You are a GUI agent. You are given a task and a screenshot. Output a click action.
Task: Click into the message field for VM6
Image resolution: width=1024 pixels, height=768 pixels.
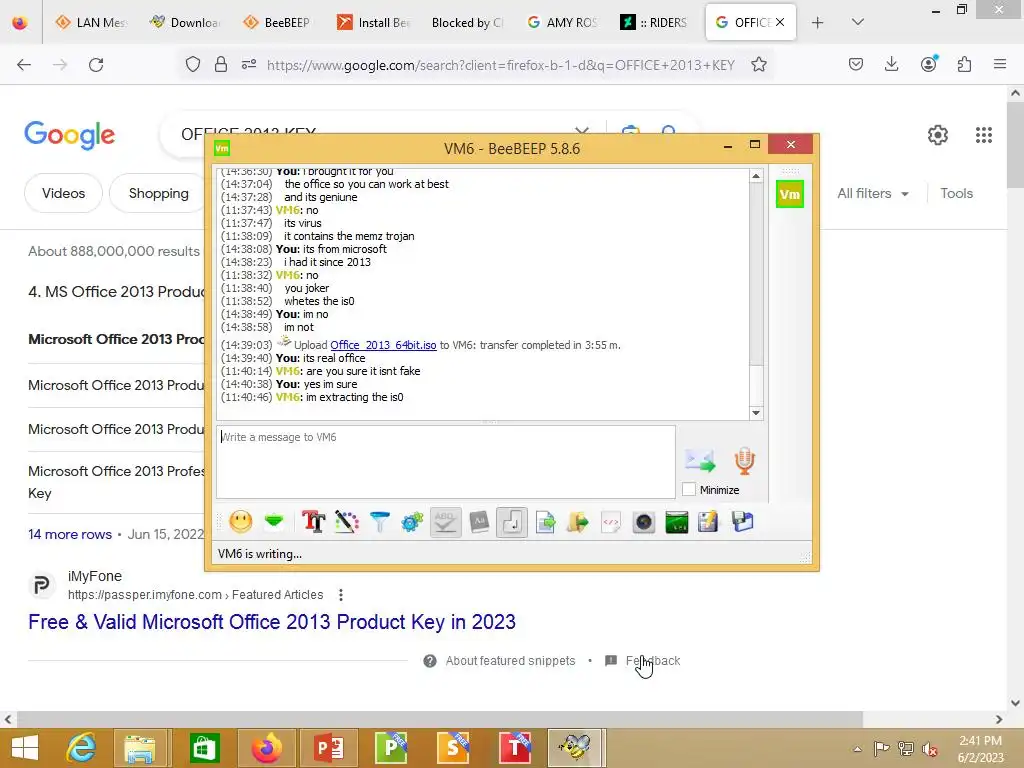[x=446, y=462]
